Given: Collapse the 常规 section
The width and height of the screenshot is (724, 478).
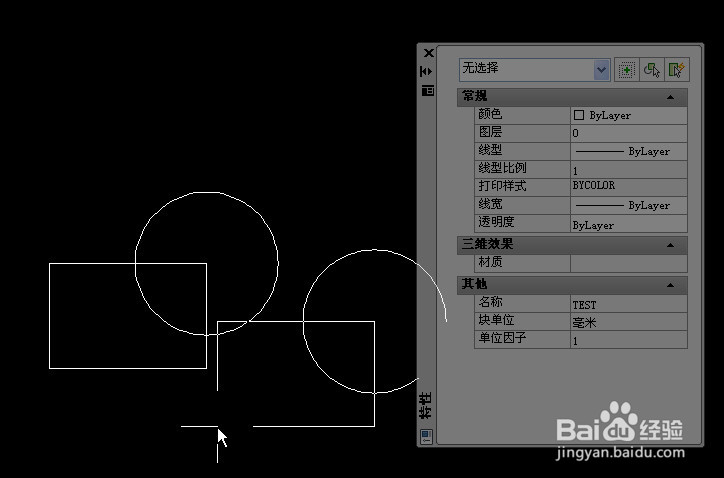Looking at the screenshot, I should (x=670, y=97).
